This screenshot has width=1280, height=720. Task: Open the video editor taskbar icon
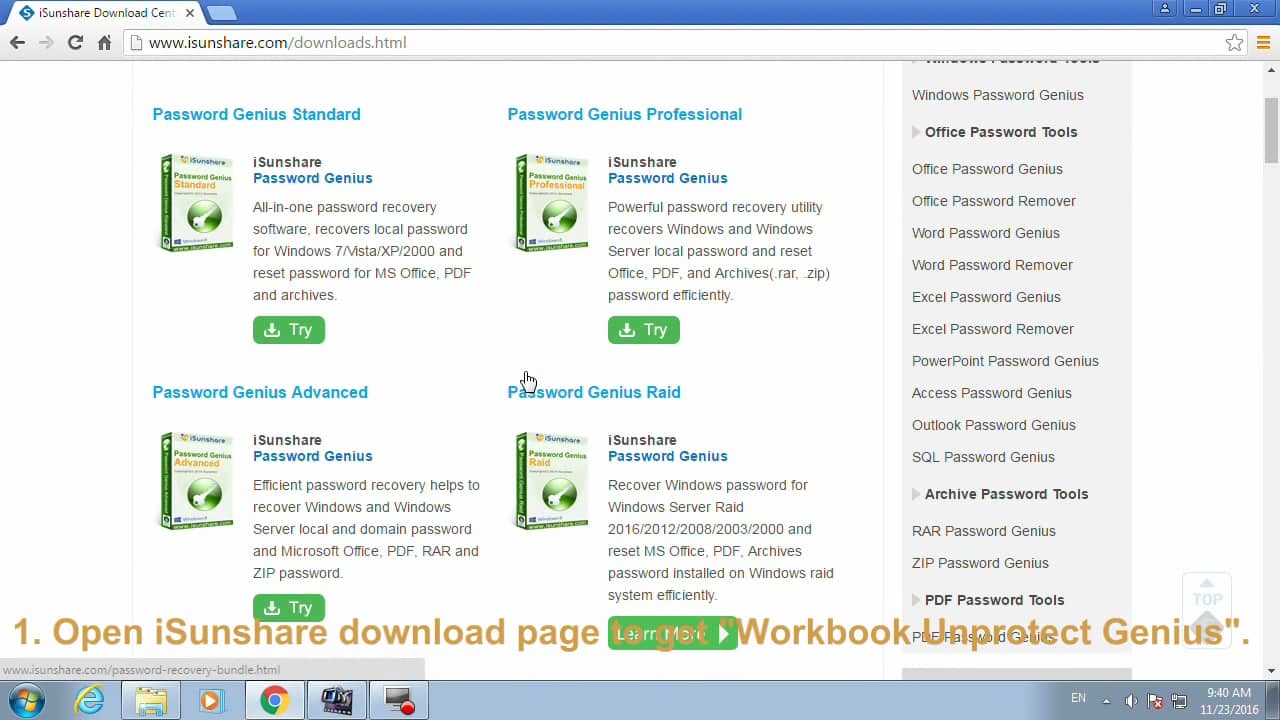pyautogui.click(x=336, y=700)
